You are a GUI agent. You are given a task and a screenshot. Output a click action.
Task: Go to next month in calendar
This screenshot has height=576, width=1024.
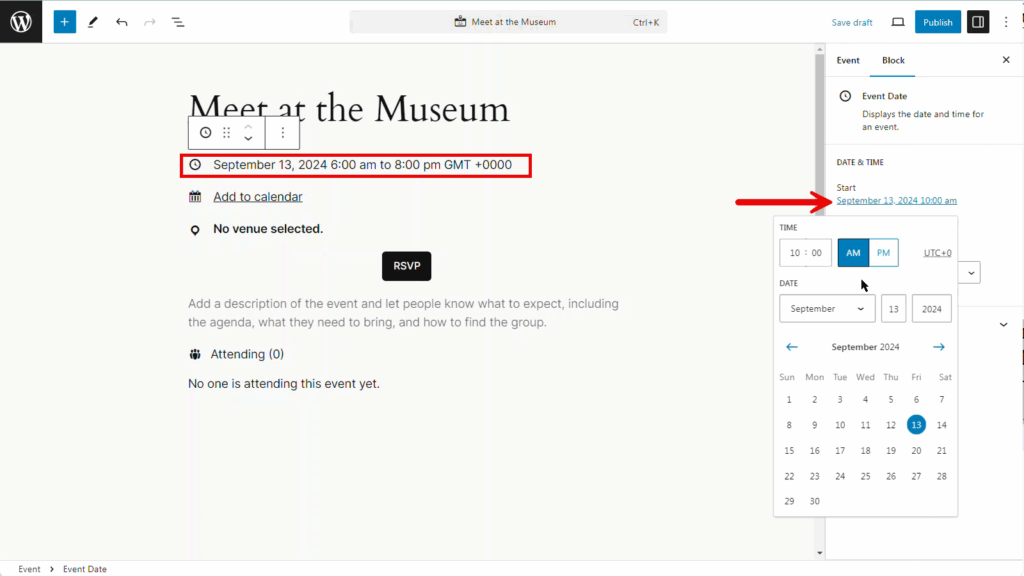pos(938,347)
